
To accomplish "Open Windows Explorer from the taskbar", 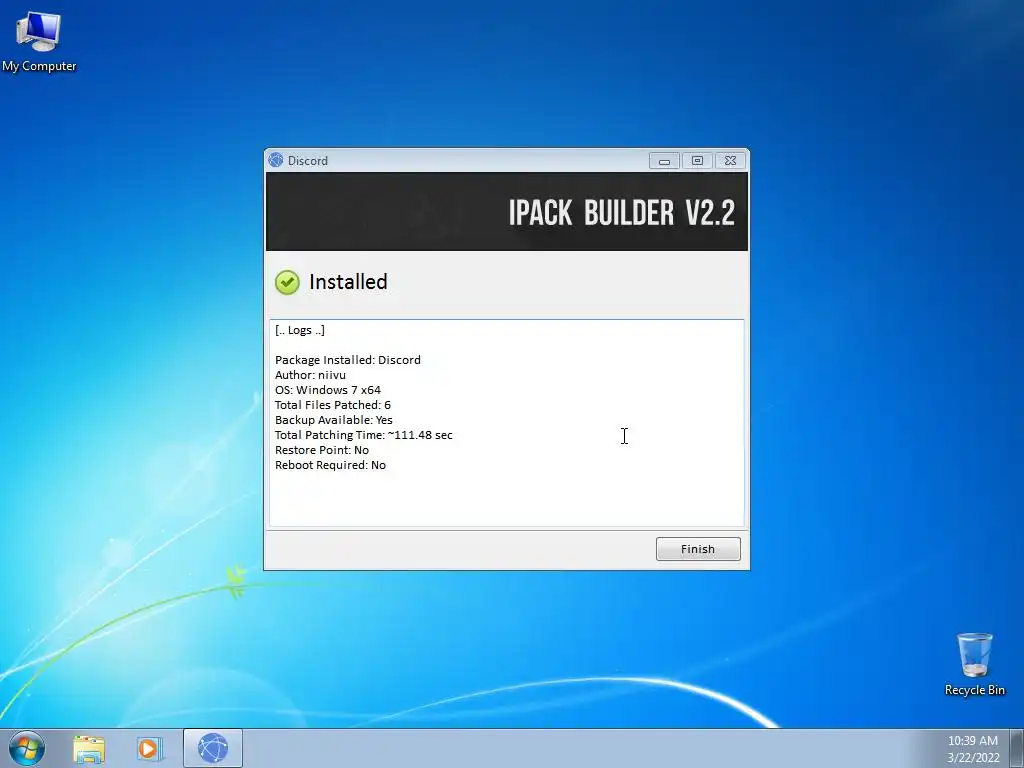I will 89,748.
